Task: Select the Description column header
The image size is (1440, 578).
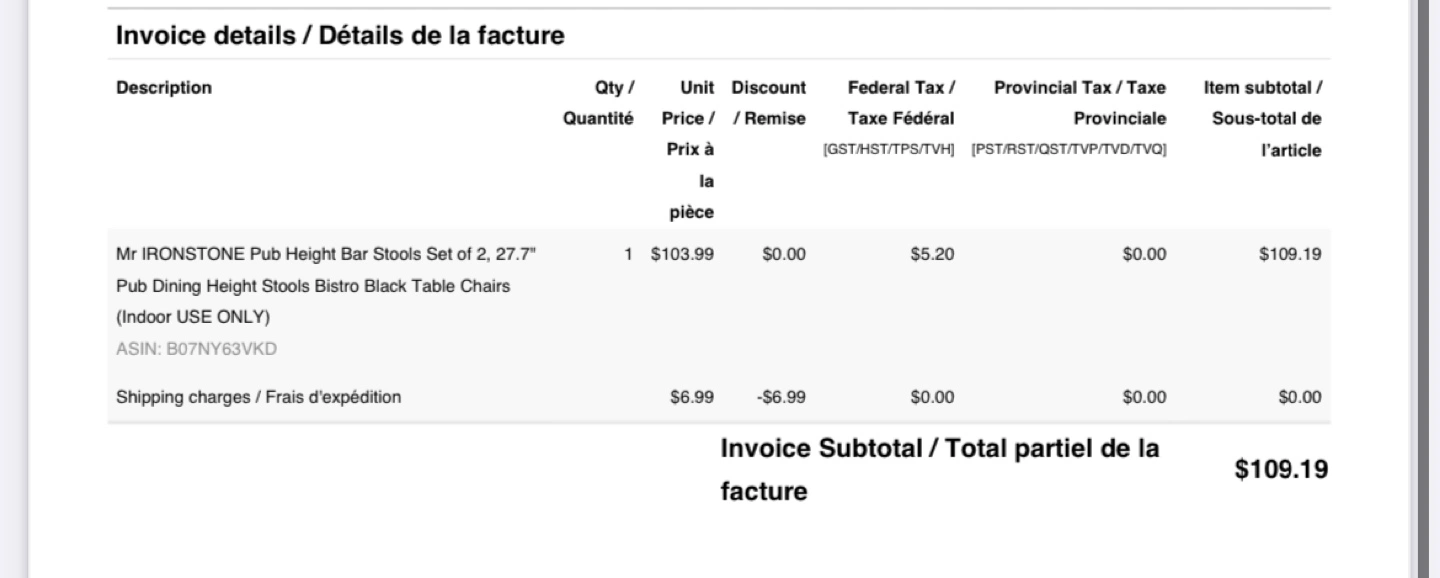Action: pyautogui.click(x=164, y=88)
